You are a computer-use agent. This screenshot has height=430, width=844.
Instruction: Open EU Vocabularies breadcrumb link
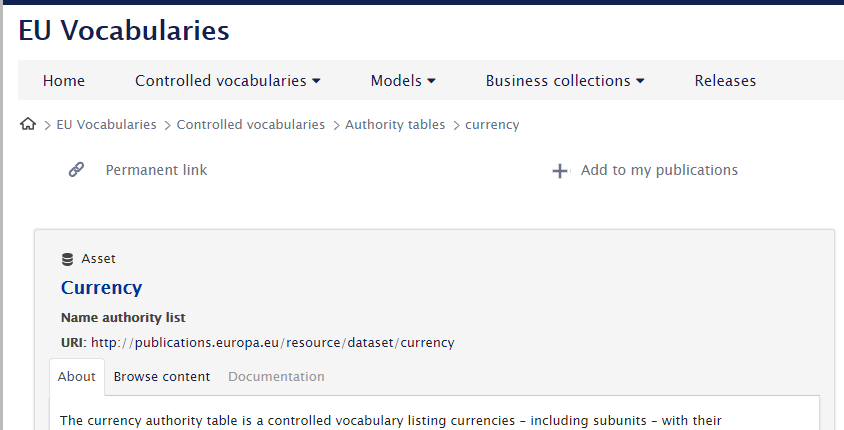[x=106, y=125]
